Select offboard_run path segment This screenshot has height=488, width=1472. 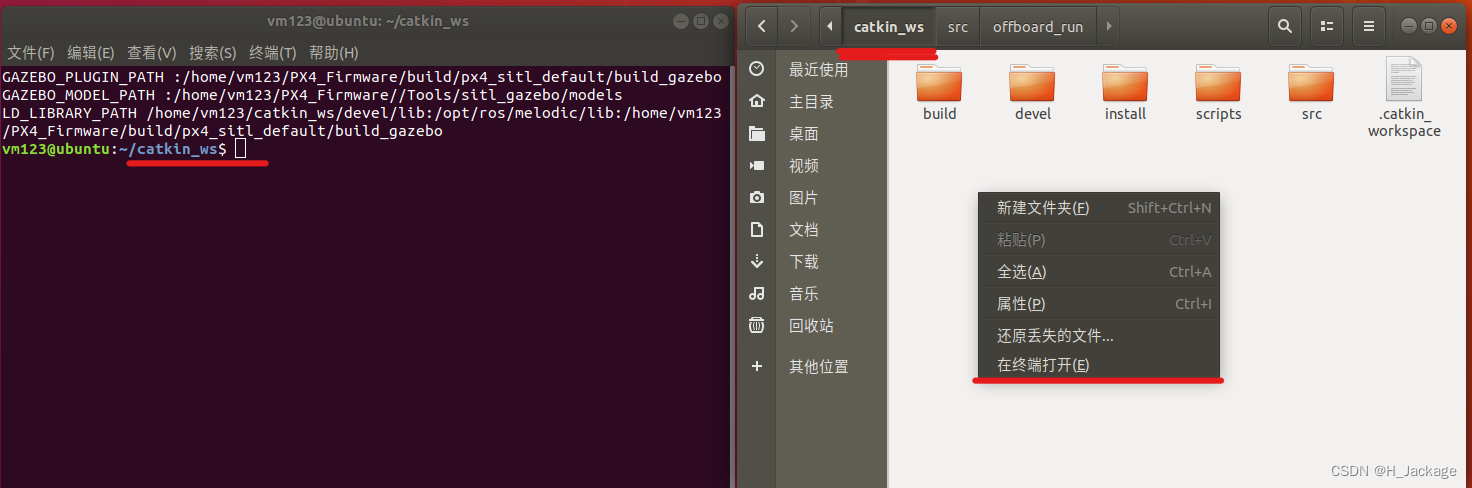pyautogui.click(x=1038, y=27)
